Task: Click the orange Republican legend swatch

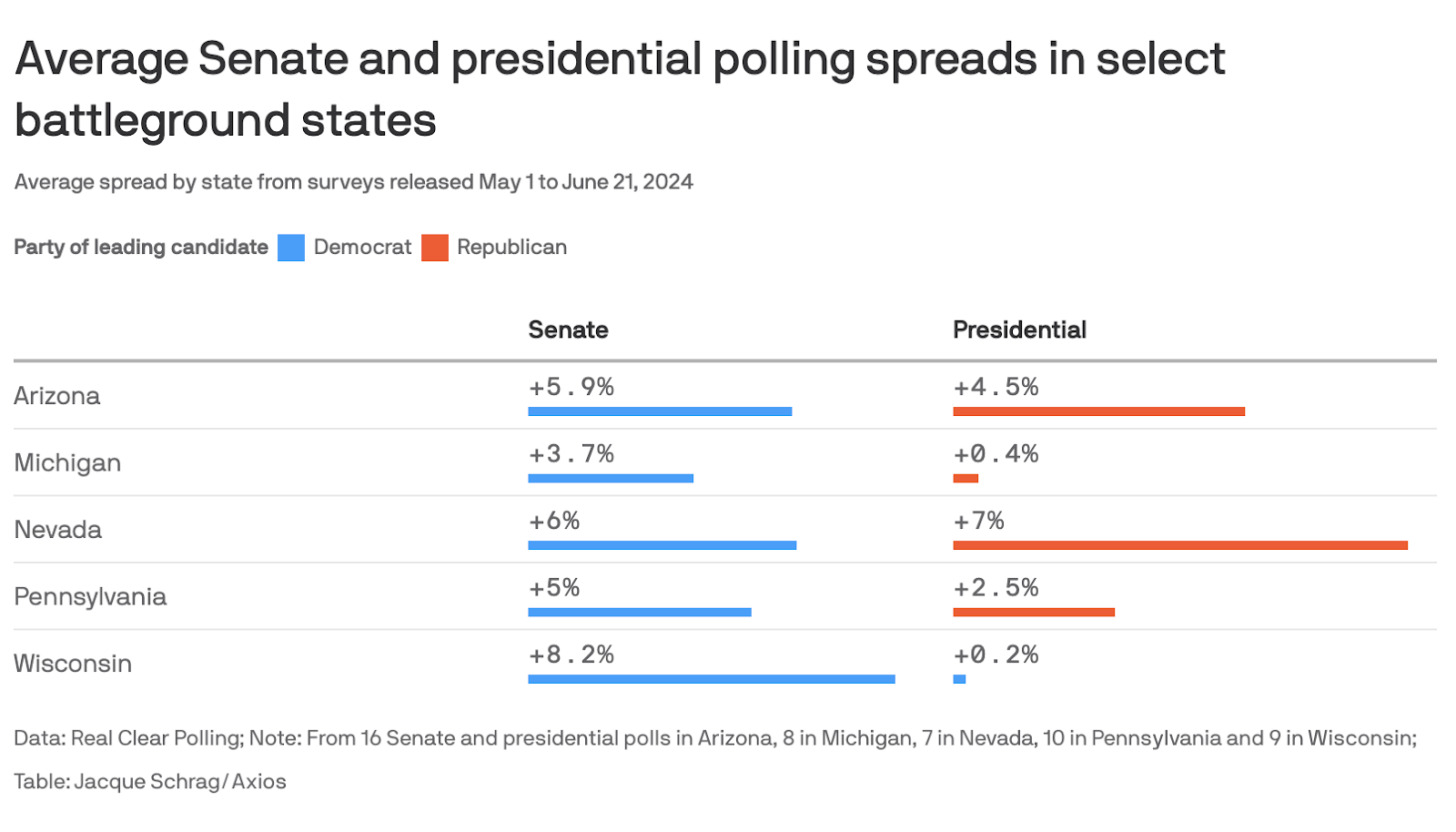Action: click(435, 248)
